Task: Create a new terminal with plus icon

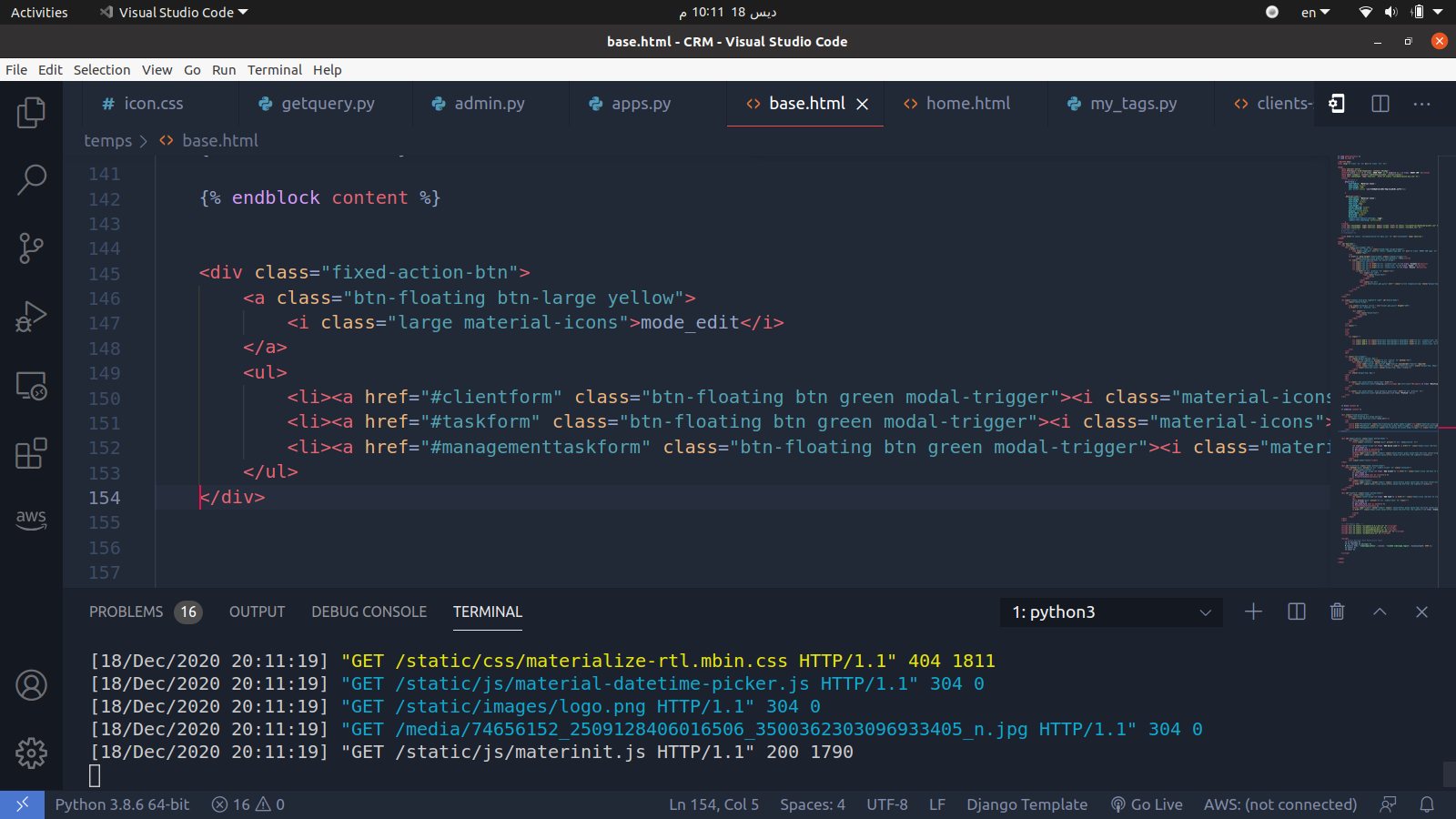Action: point(1253,612)
